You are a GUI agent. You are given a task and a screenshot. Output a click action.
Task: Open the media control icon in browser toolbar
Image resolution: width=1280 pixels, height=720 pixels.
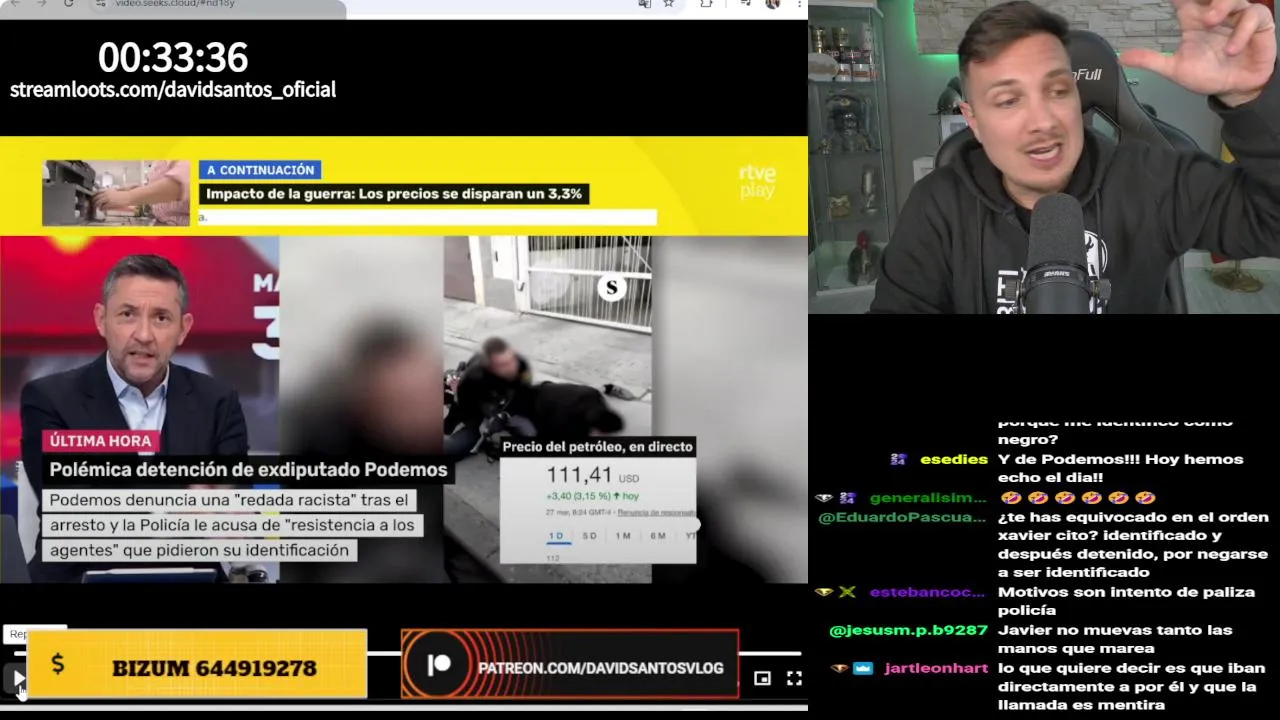pos(745,4)
